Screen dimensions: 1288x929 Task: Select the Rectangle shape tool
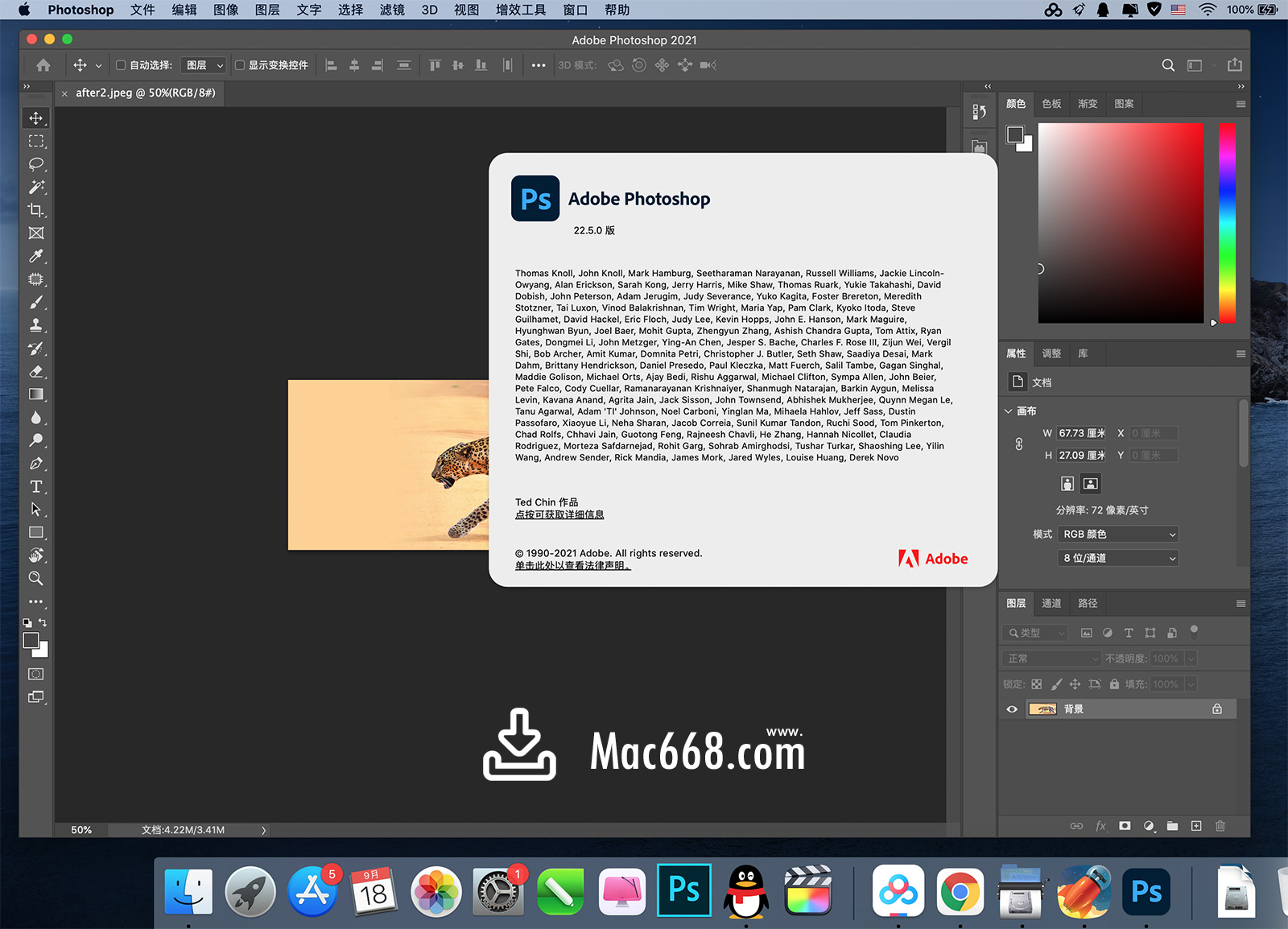point(36,532)
